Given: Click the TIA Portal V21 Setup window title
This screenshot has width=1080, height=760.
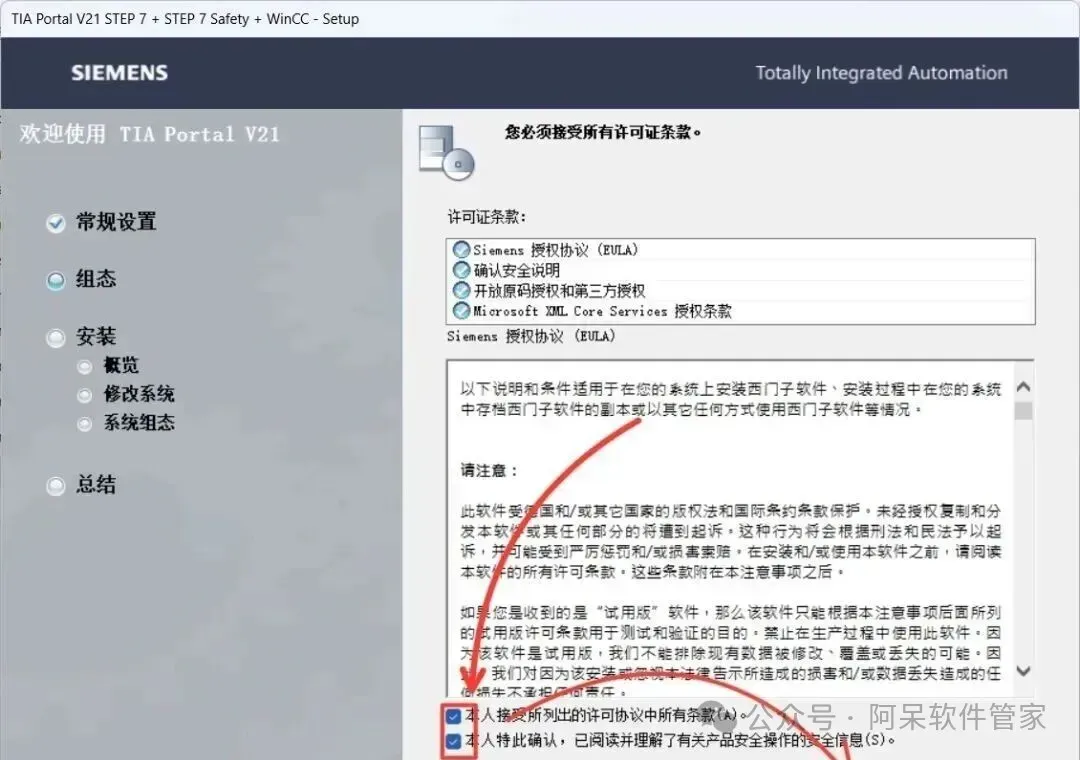Looking at the screenshot, I should pyautogui.click(x=185, y=19).
